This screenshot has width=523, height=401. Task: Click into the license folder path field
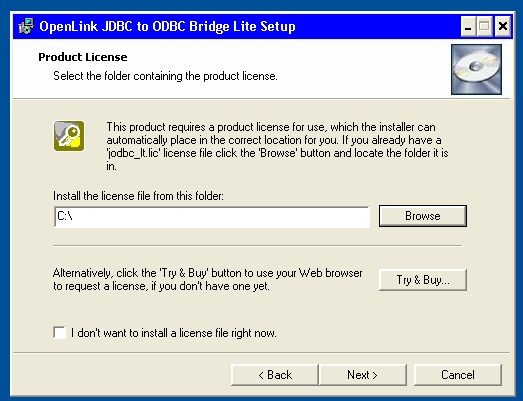[x=212, y=217]
